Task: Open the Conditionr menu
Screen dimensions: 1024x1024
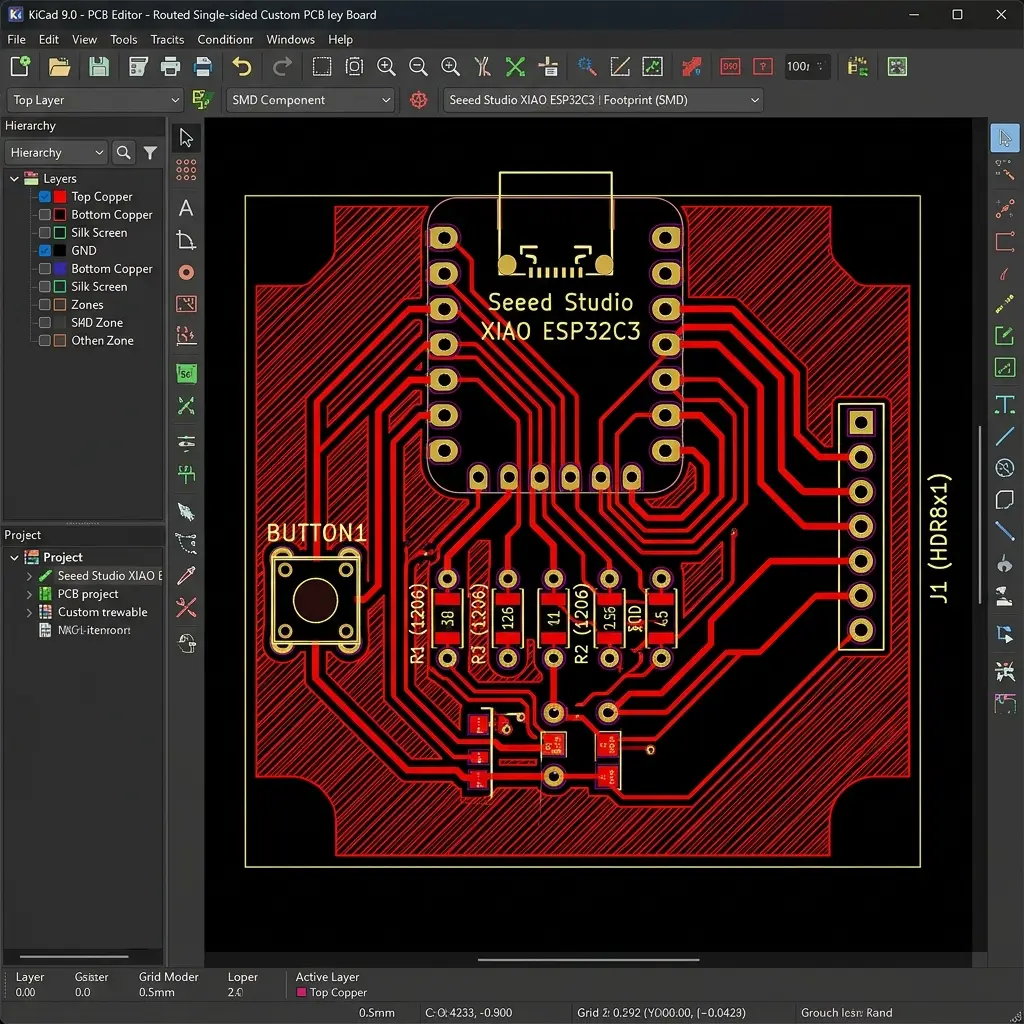Action: [225, 39]
